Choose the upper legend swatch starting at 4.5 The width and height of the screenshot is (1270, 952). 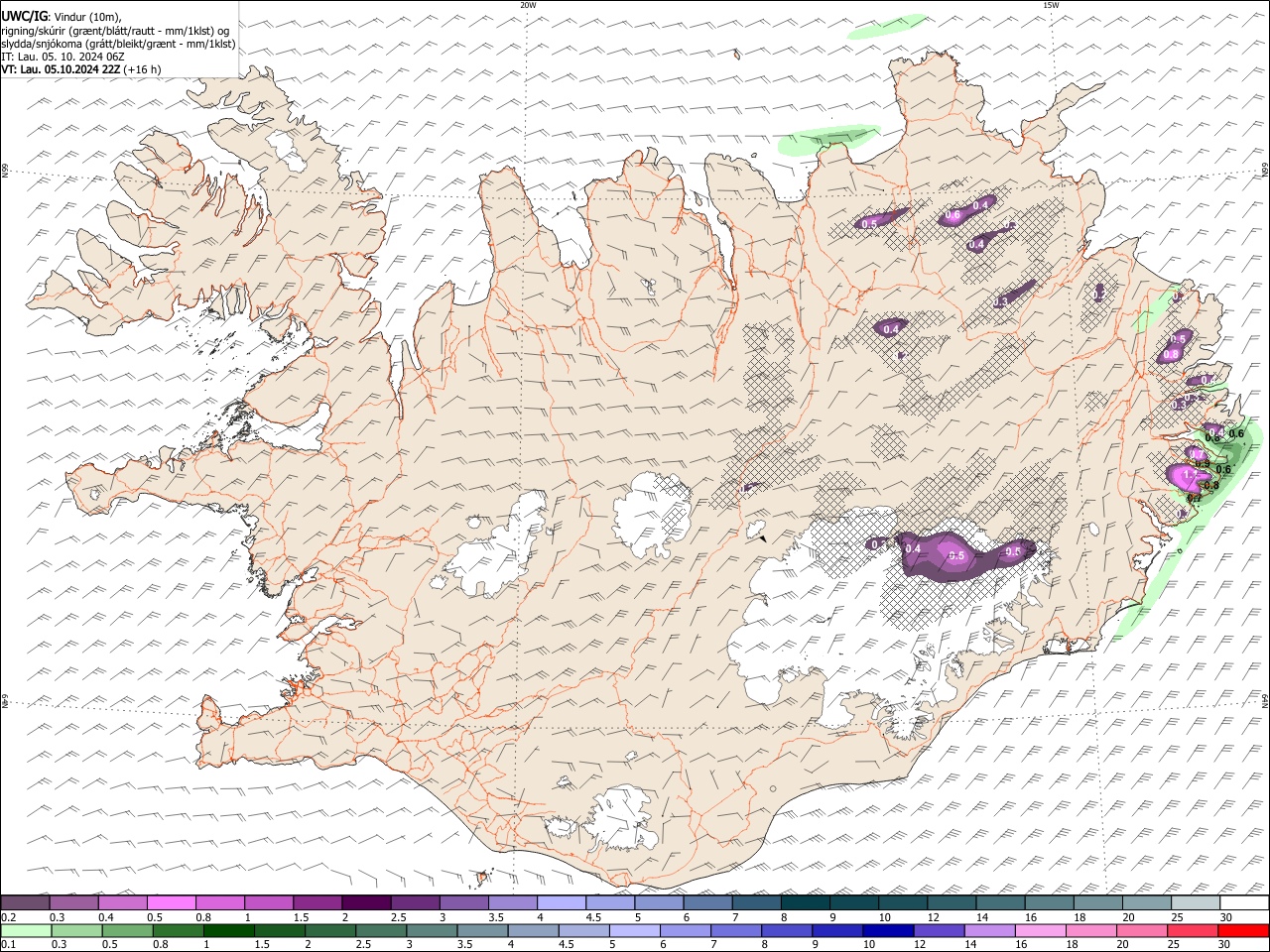(610, 903)
